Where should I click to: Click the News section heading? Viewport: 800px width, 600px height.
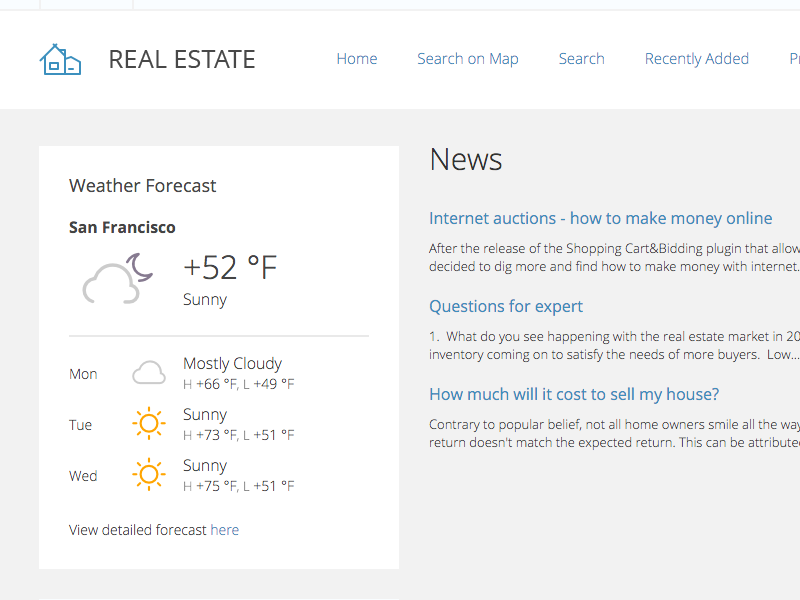tap(466, 159)
